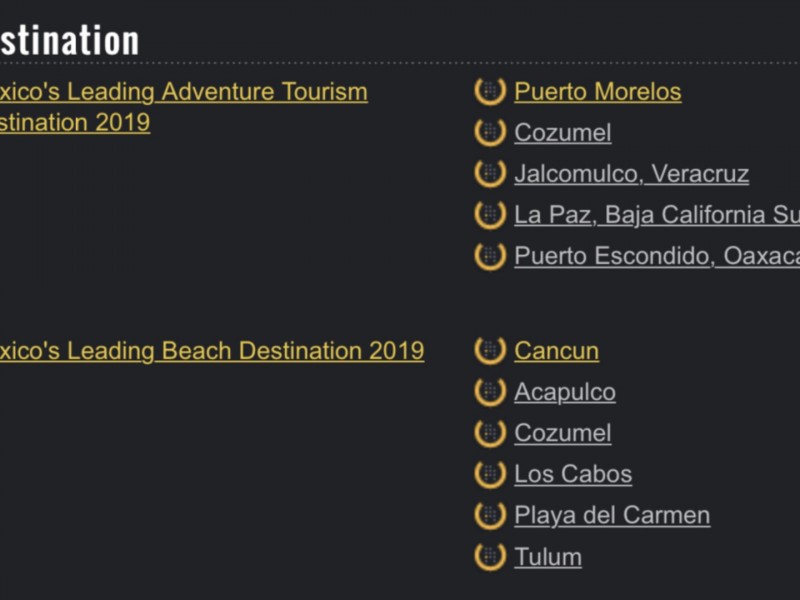The image size is (800, 600).
Task: Open Mexico's Leading Adventure Tourism Destination 2019
Action: pos(184,107)
